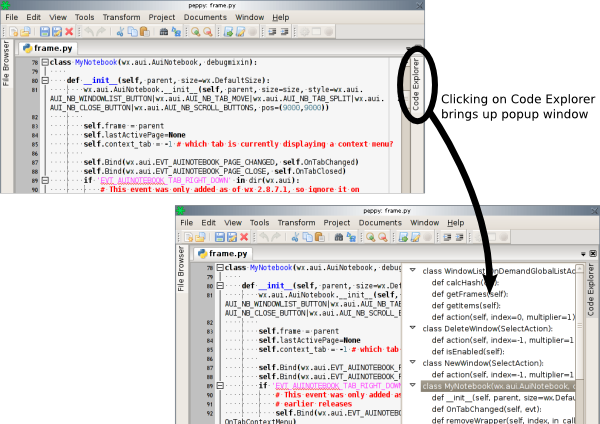This screenshot has width=600, height=424.
Task: Click the red X close-file icon in top toolbar
Action: 67,33
